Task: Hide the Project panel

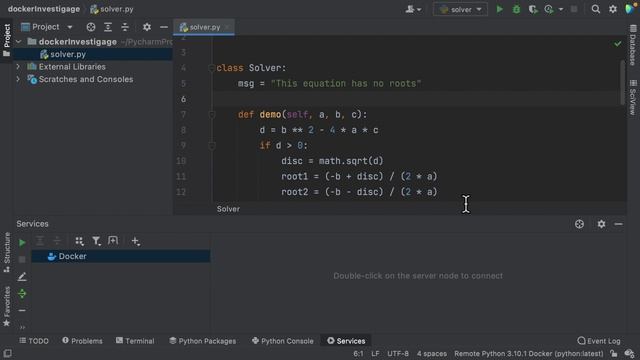Action: (x=164, y=27)
